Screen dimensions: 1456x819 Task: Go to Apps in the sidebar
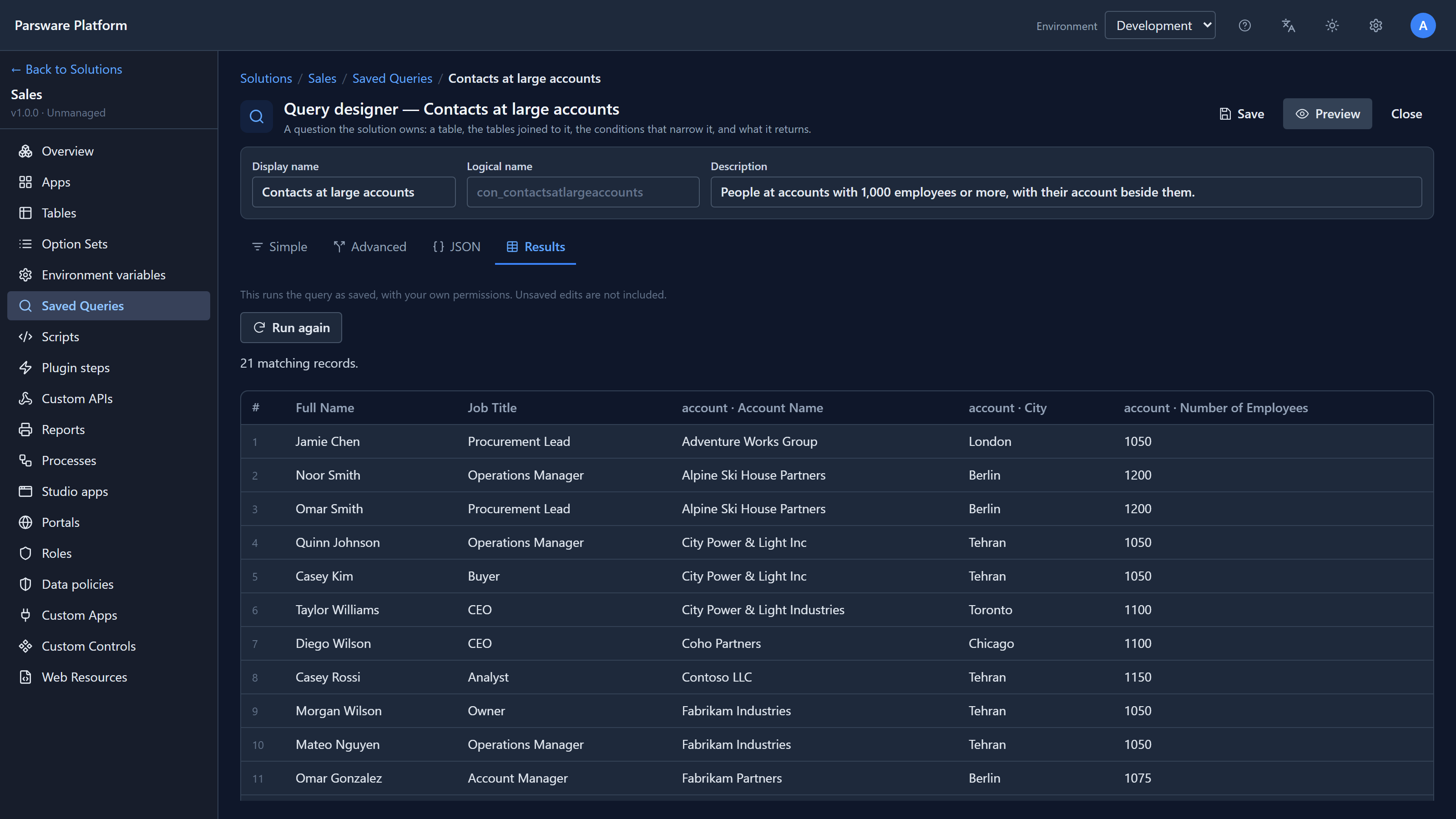click(x=109, y=182)
